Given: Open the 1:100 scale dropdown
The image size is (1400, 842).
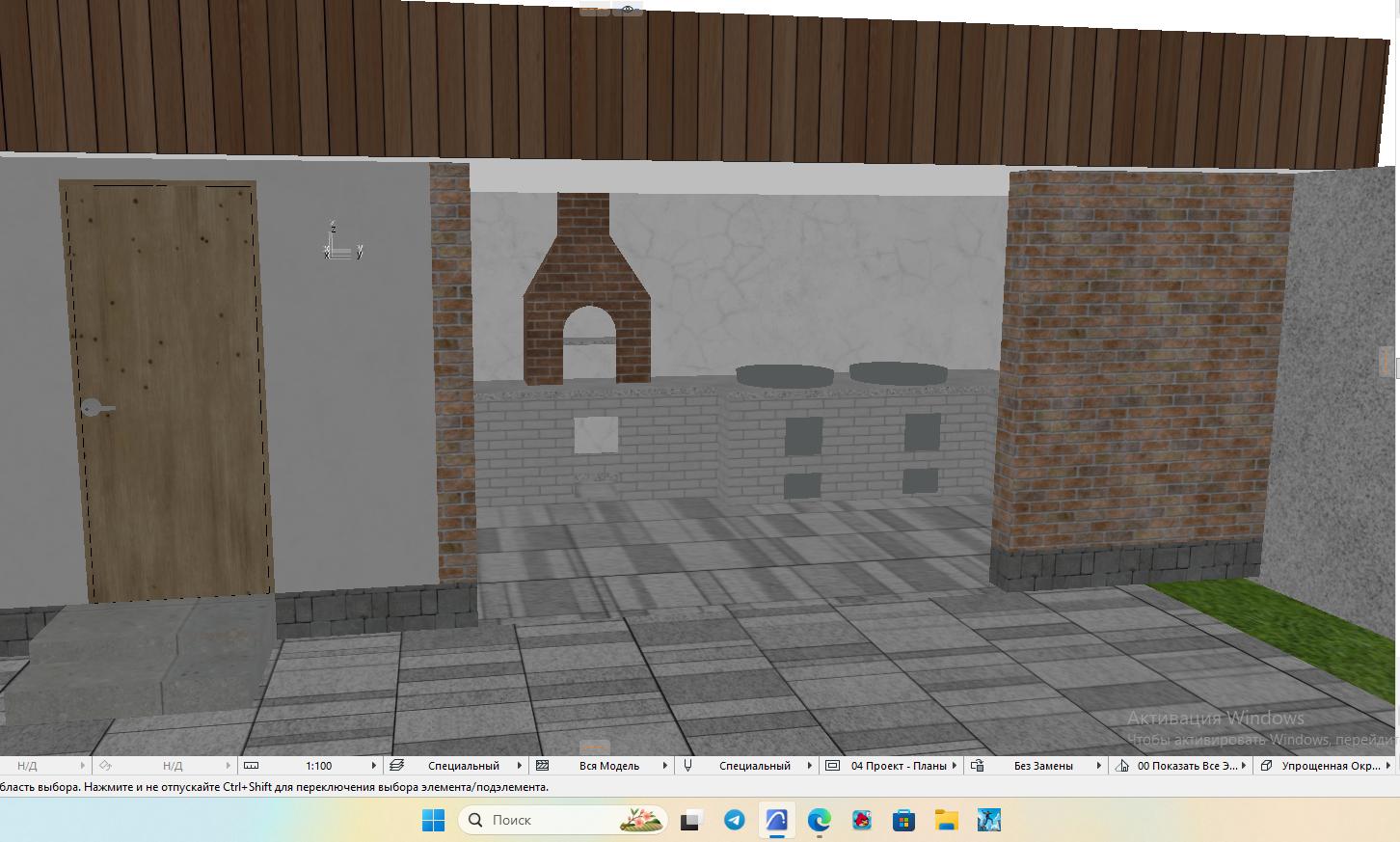Looking at the screenshot, I should [374, 766].
